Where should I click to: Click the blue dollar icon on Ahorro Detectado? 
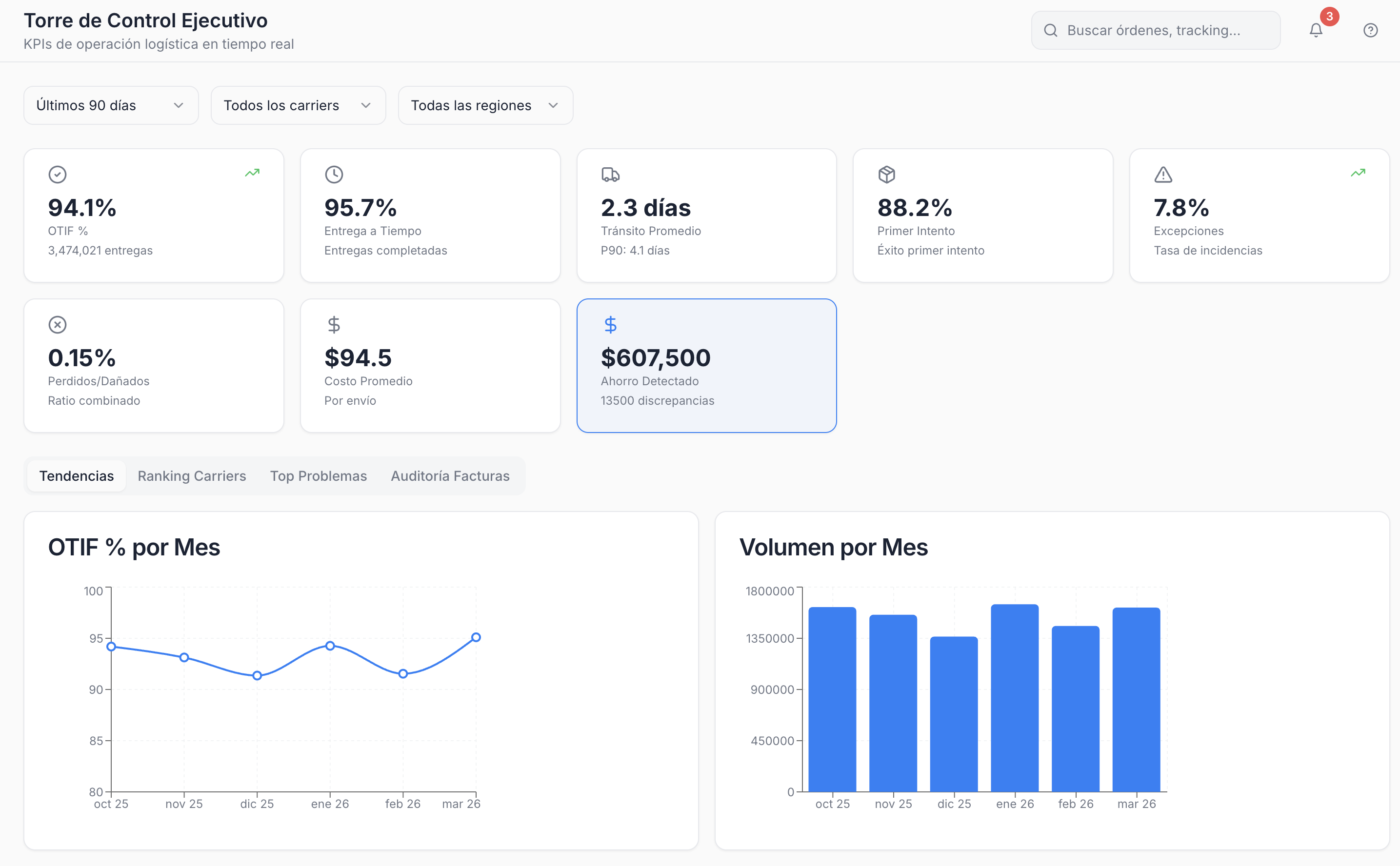610,325
